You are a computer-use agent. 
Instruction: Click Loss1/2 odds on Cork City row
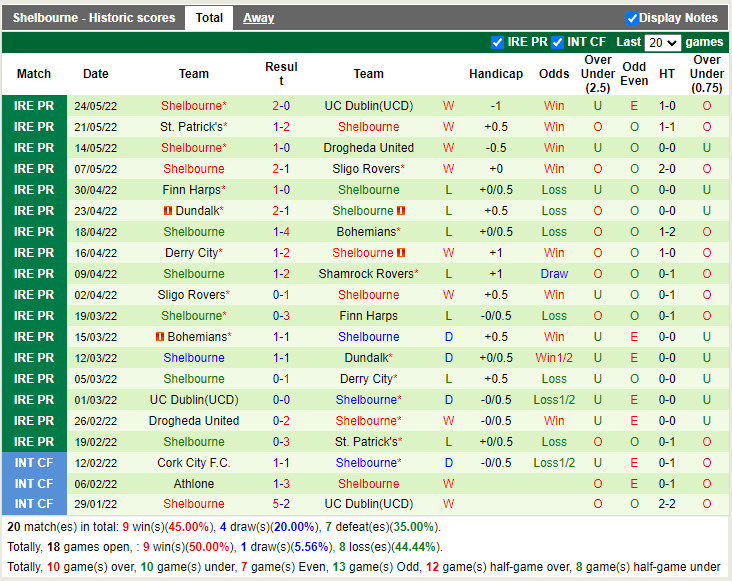point(554,463)
